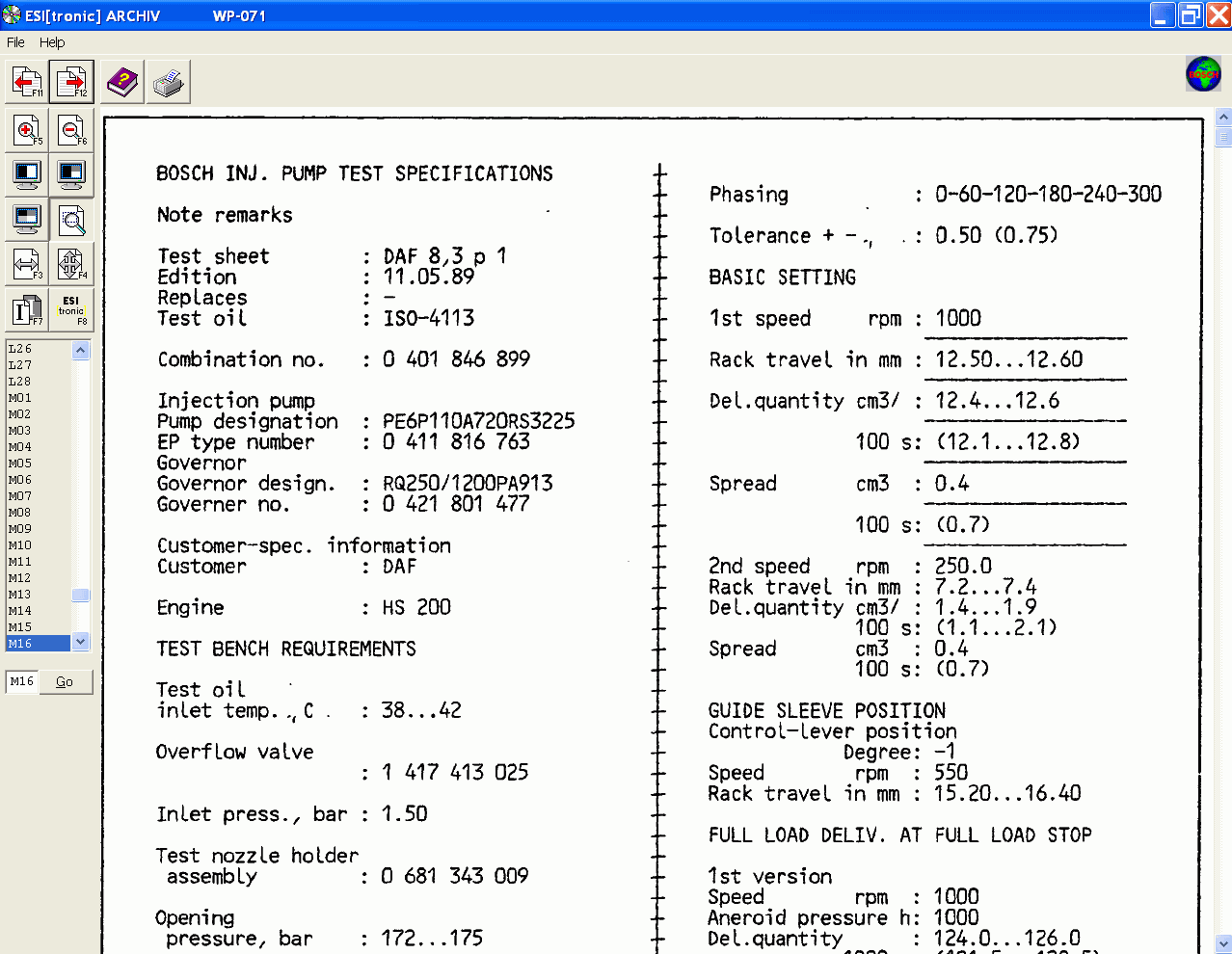This screenshot has width=1232, height=954.
Task: Go to the next page (F12)
Action: [x=71, y=82]
